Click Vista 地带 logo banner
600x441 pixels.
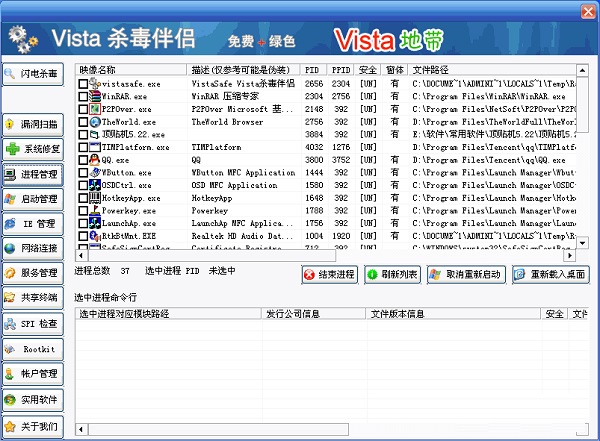point(389,40)
